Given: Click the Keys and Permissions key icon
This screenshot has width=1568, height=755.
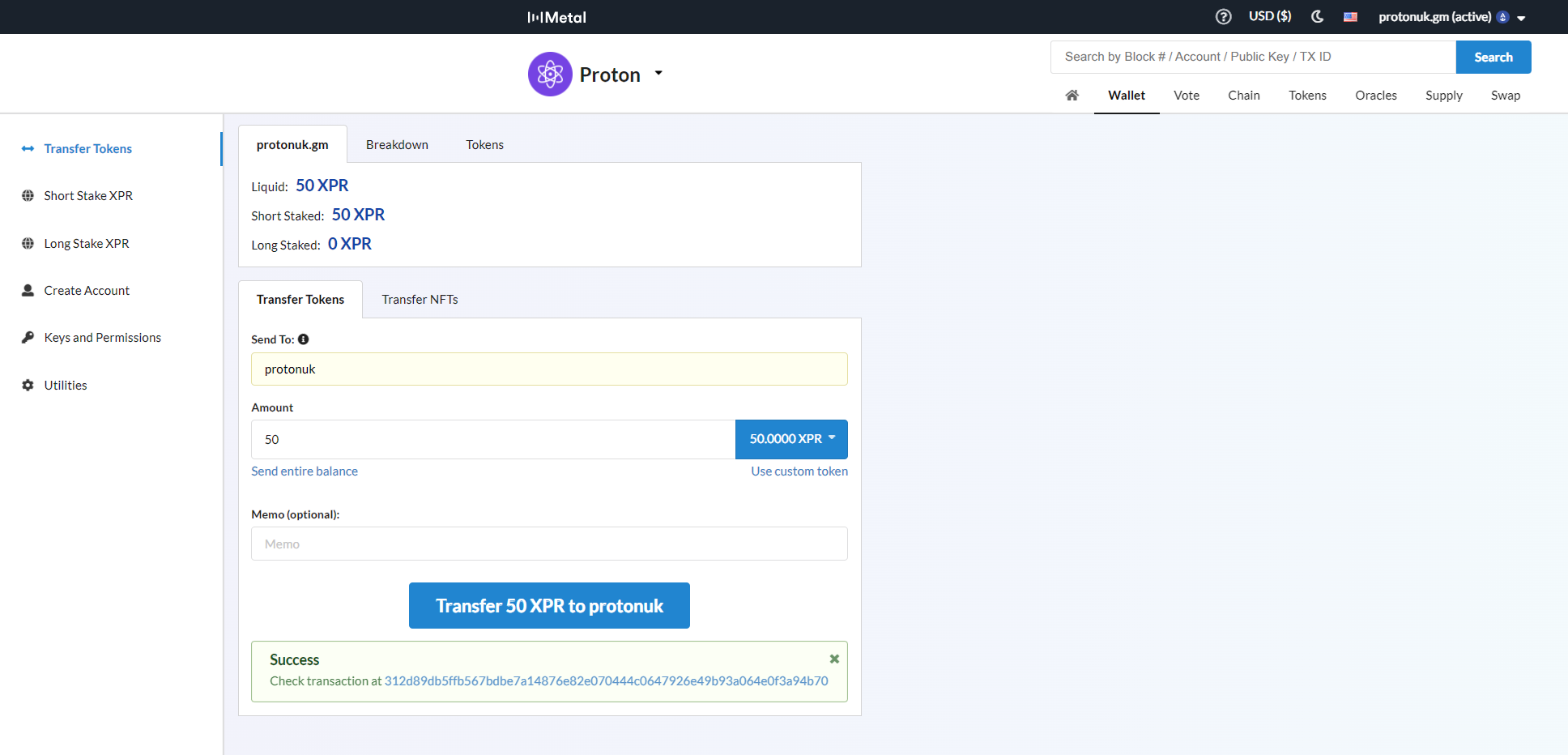Looking at the screenshot, I should pos(28,338).
